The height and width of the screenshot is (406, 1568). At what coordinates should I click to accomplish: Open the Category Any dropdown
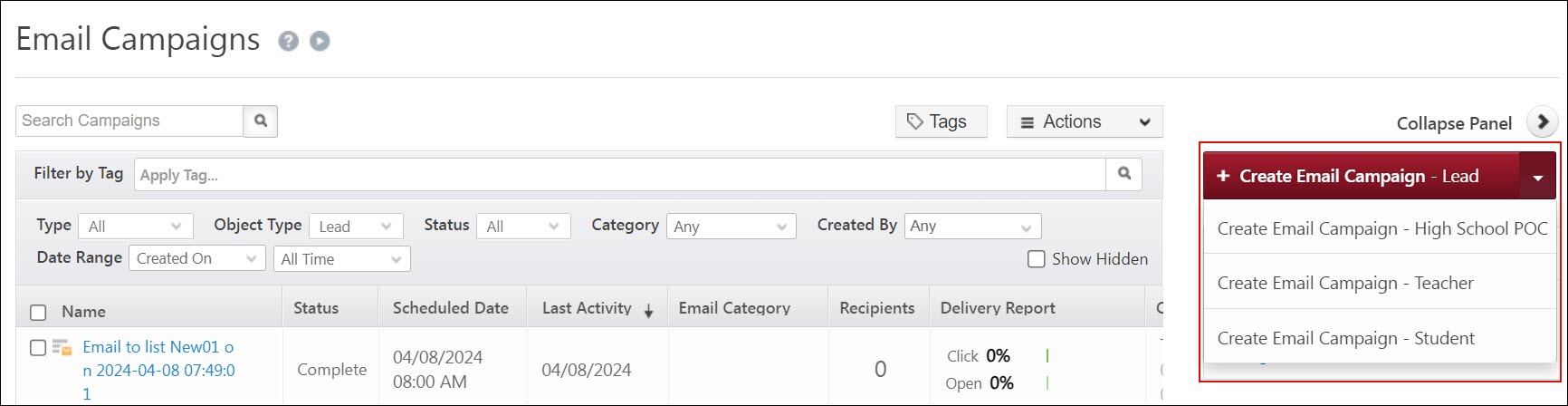pyautogui.click(x=731, y=227)
